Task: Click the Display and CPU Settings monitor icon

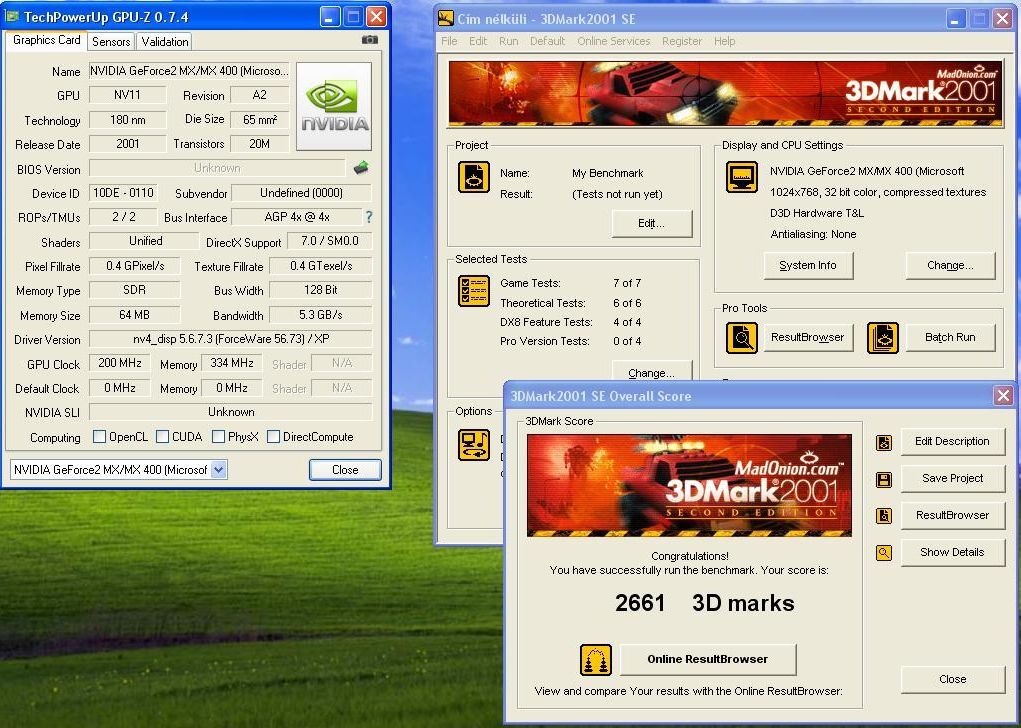Action: pyautogui.click(x=742, y=177)
